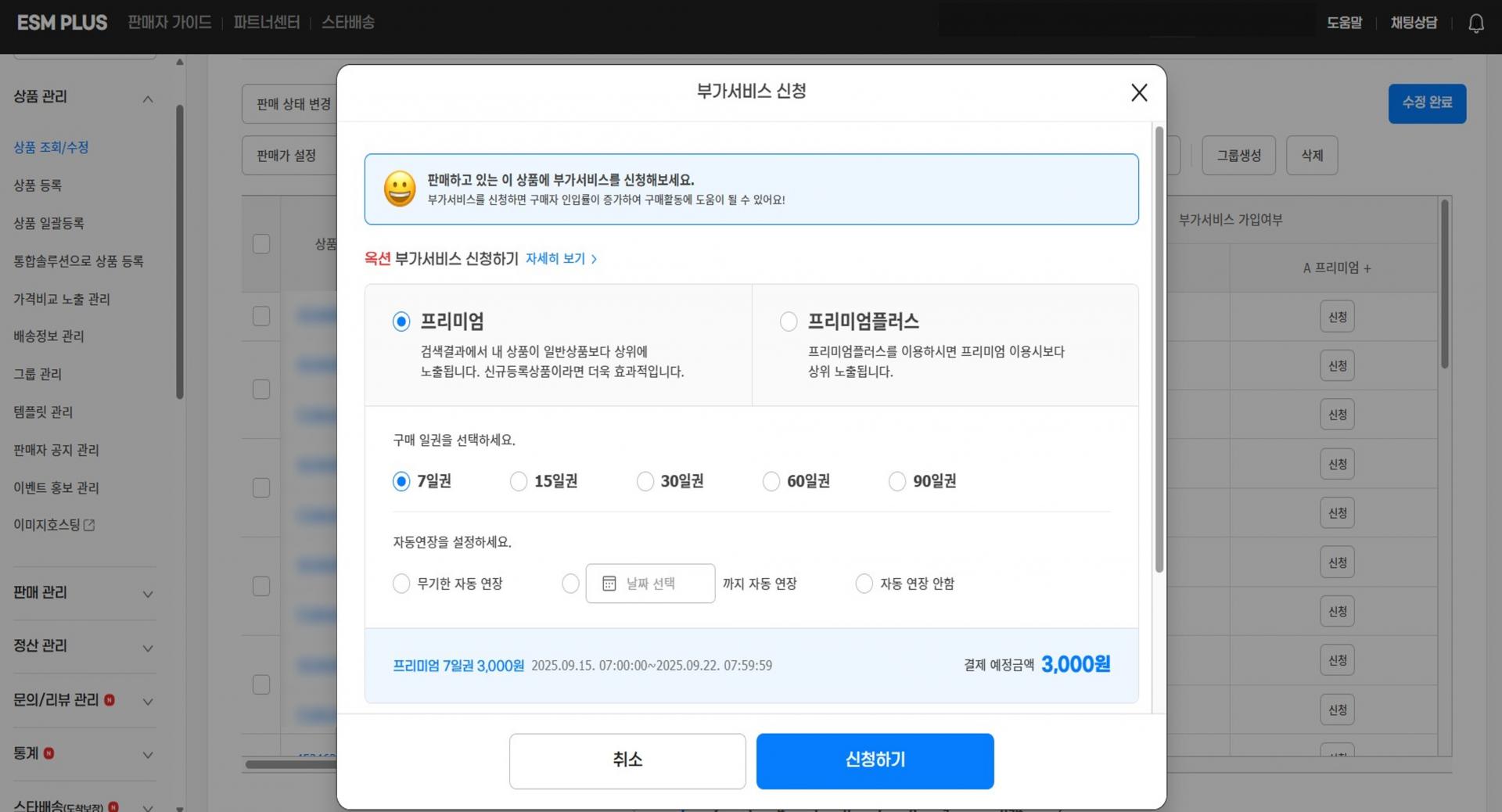
Task: Select 자동 연장 안함
Action: pos(864,584)
